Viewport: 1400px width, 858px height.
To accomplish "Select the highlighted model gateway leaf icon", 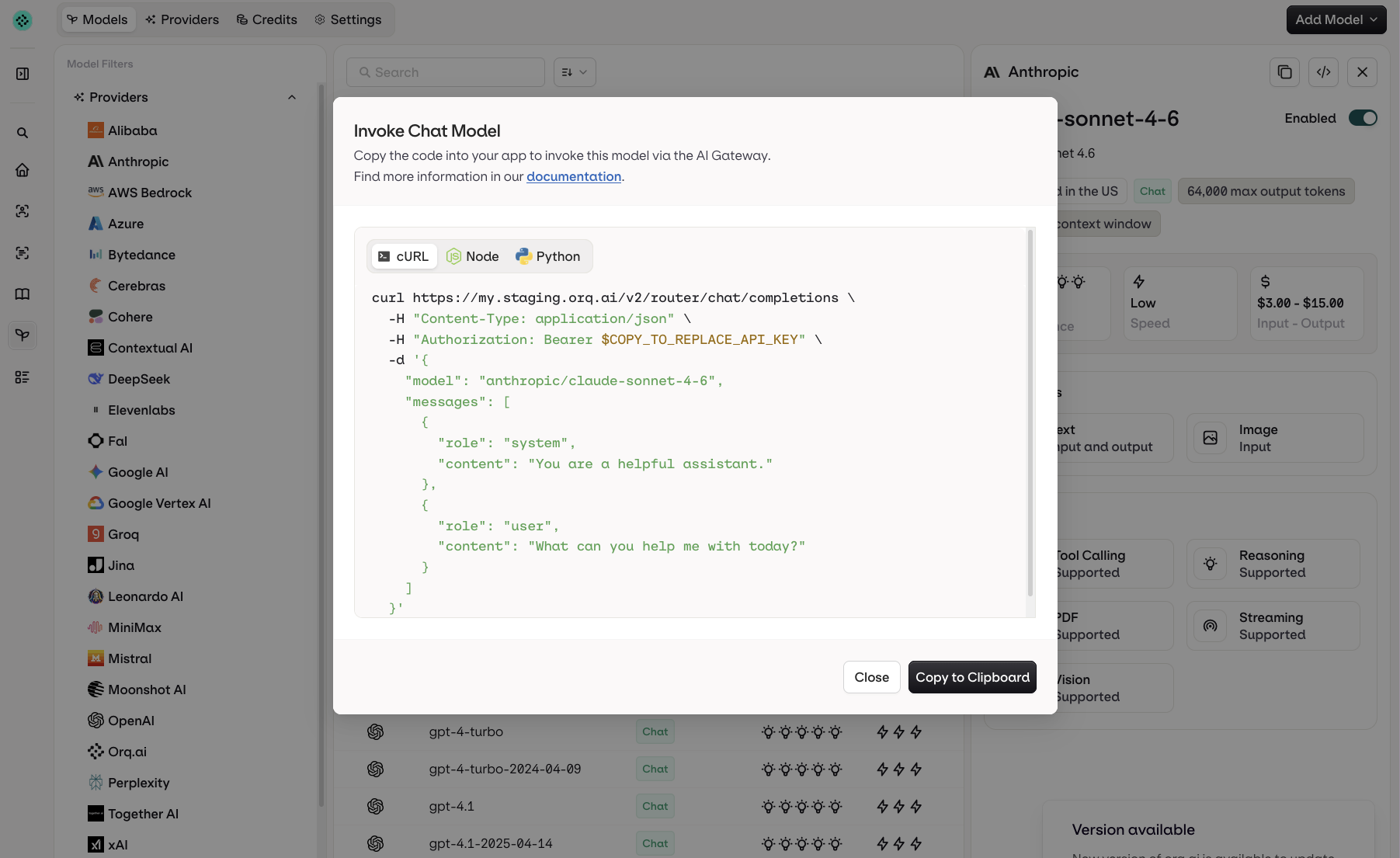I will tap(23, 335).
